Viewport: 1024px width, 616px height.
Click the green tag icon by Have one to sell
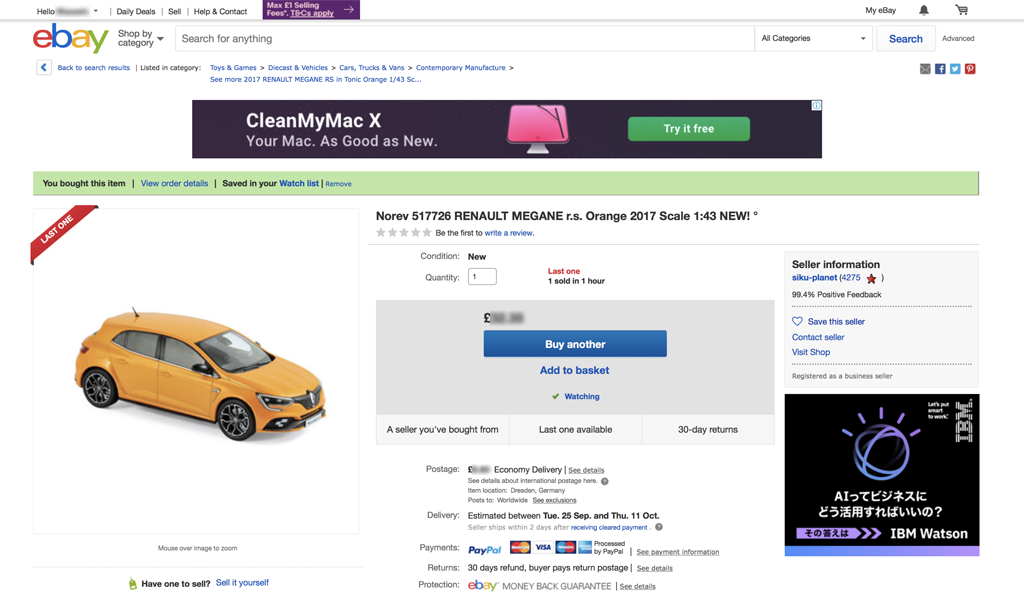pyautogui.click(x=133, y=583)
